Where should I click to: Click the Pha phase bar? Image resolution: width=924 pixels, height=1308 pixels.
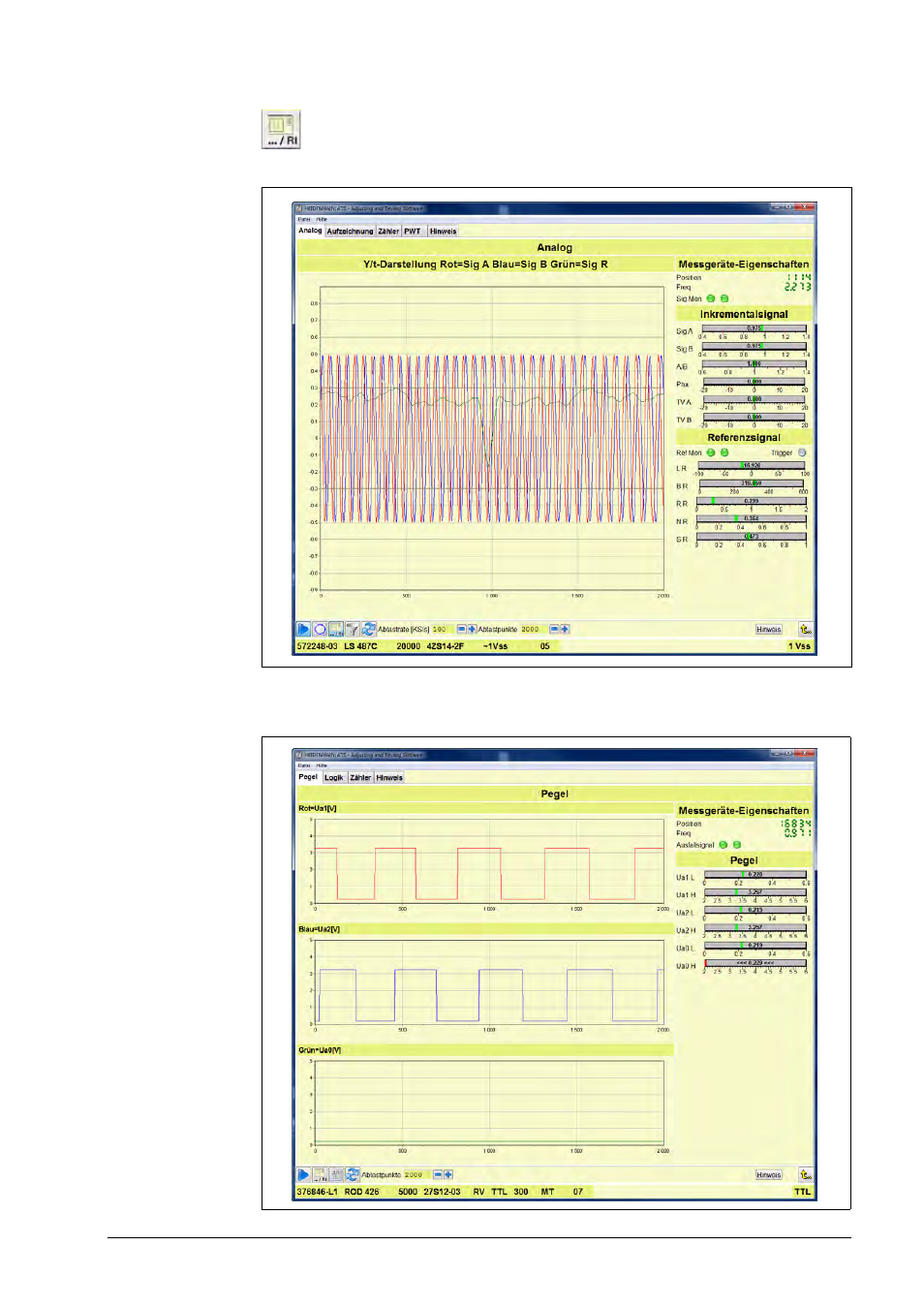tap(755, 382)
